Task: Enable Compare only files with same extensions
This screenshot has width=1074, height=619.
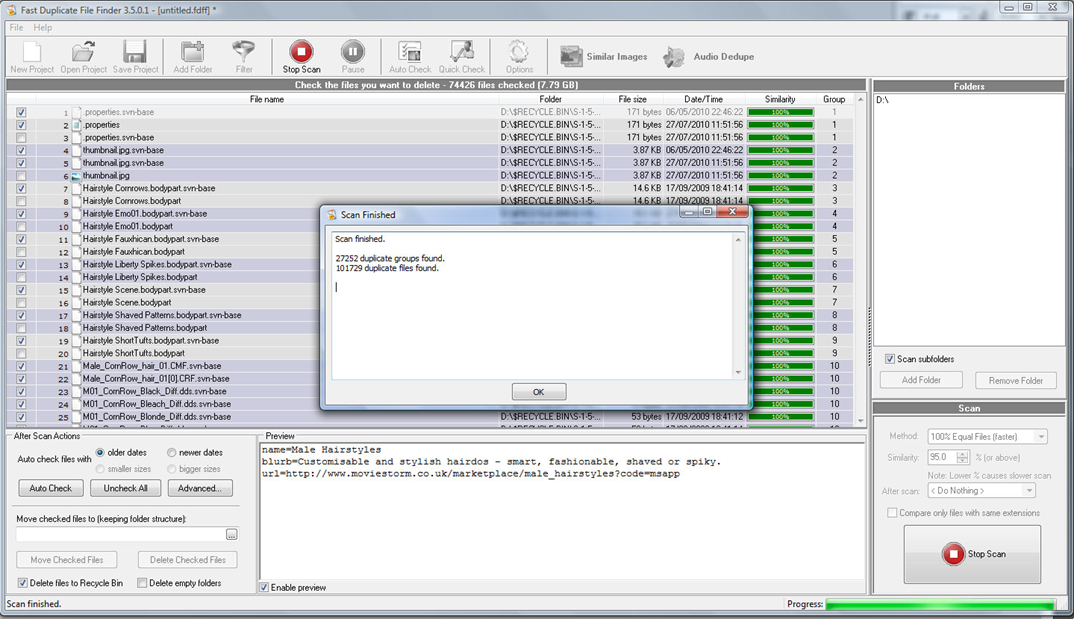Action: point(892,513)
